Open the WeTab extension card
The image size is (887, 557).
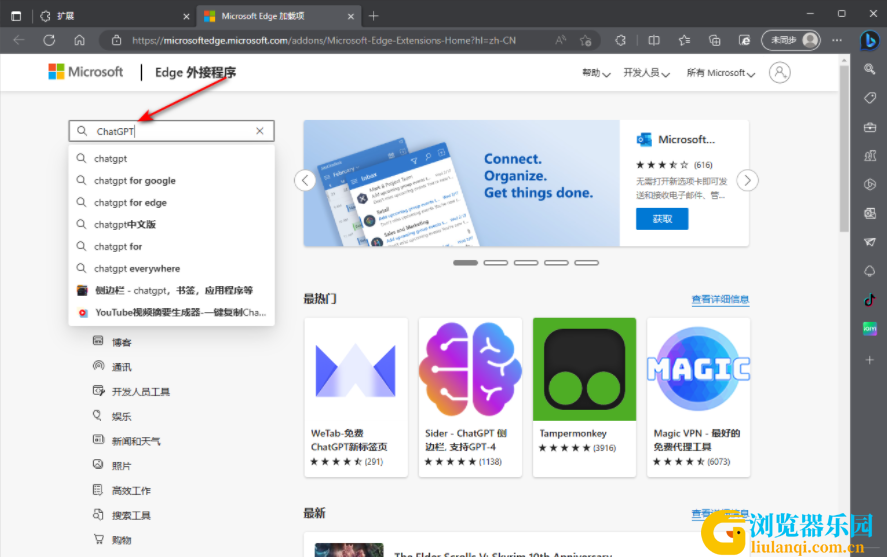(x=356, y=397)
